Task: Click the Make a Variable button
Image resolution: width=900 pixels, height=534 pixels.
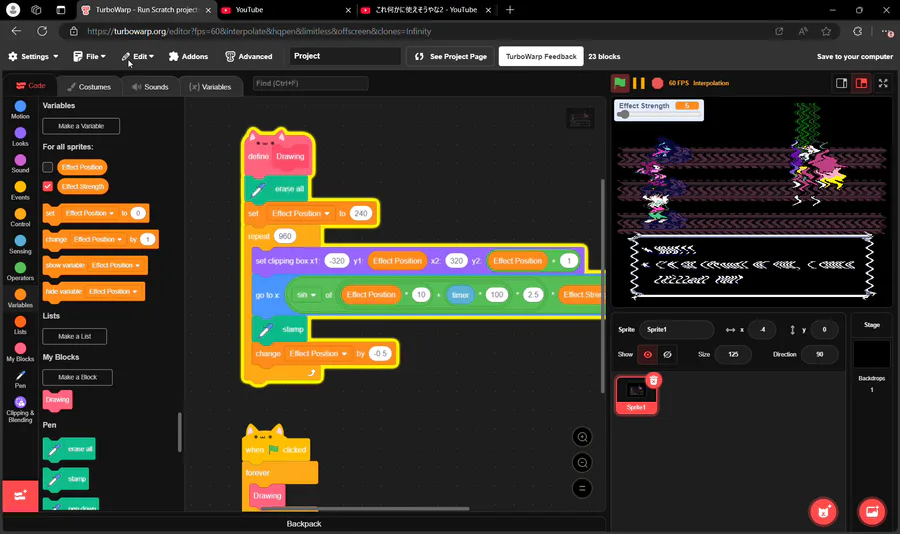Action: (x=81, y=126)
